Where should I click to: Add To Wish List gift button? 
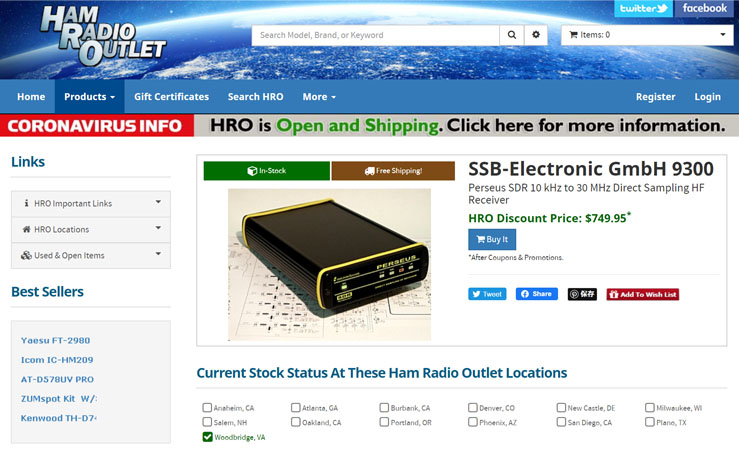643,294
